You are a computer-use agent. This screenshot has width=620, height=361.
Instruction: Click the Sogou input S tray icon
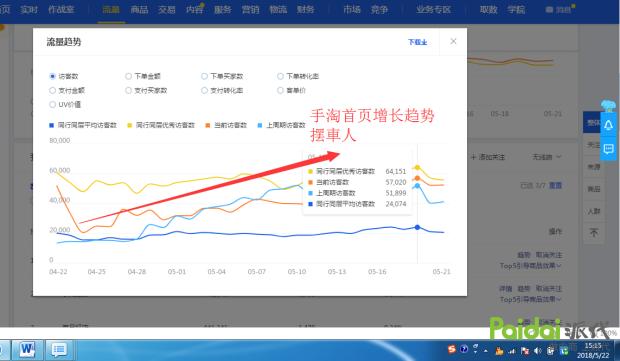(452, 349)
